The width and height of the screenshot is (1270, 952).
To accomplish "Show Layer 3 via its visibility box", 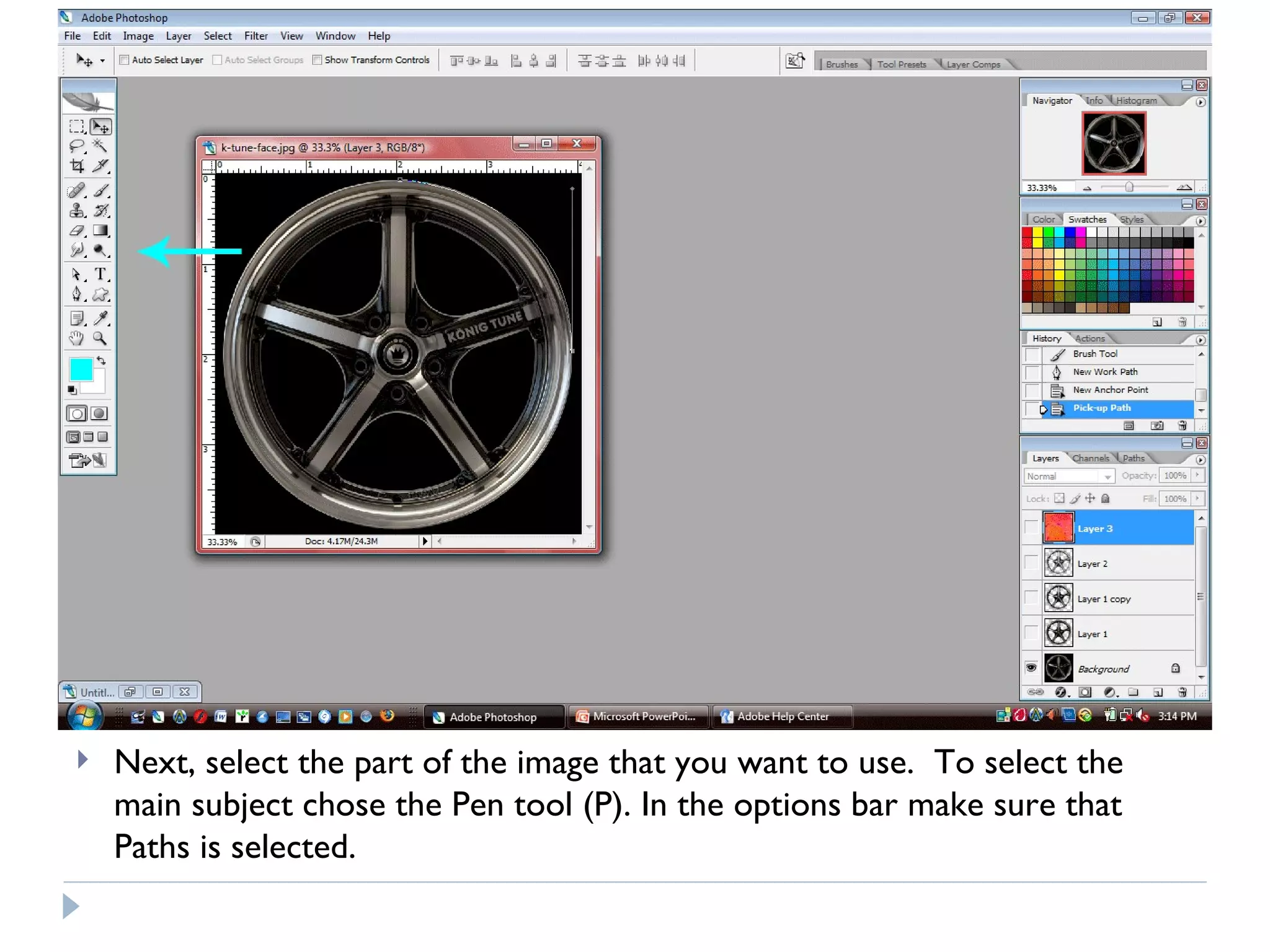I will click(x=1031, y=527).
